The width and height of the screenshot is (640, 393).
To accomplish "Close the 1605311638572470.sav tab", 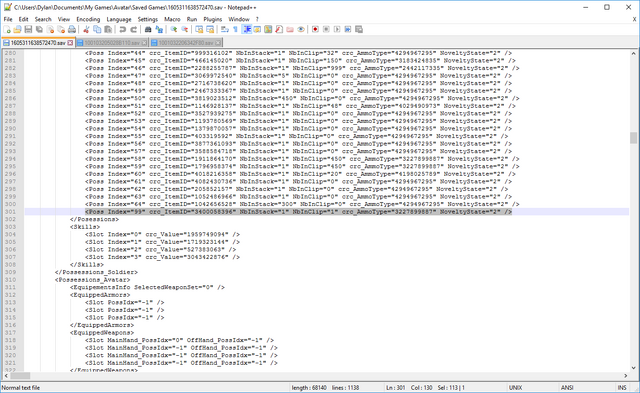I will click(70, 42).
